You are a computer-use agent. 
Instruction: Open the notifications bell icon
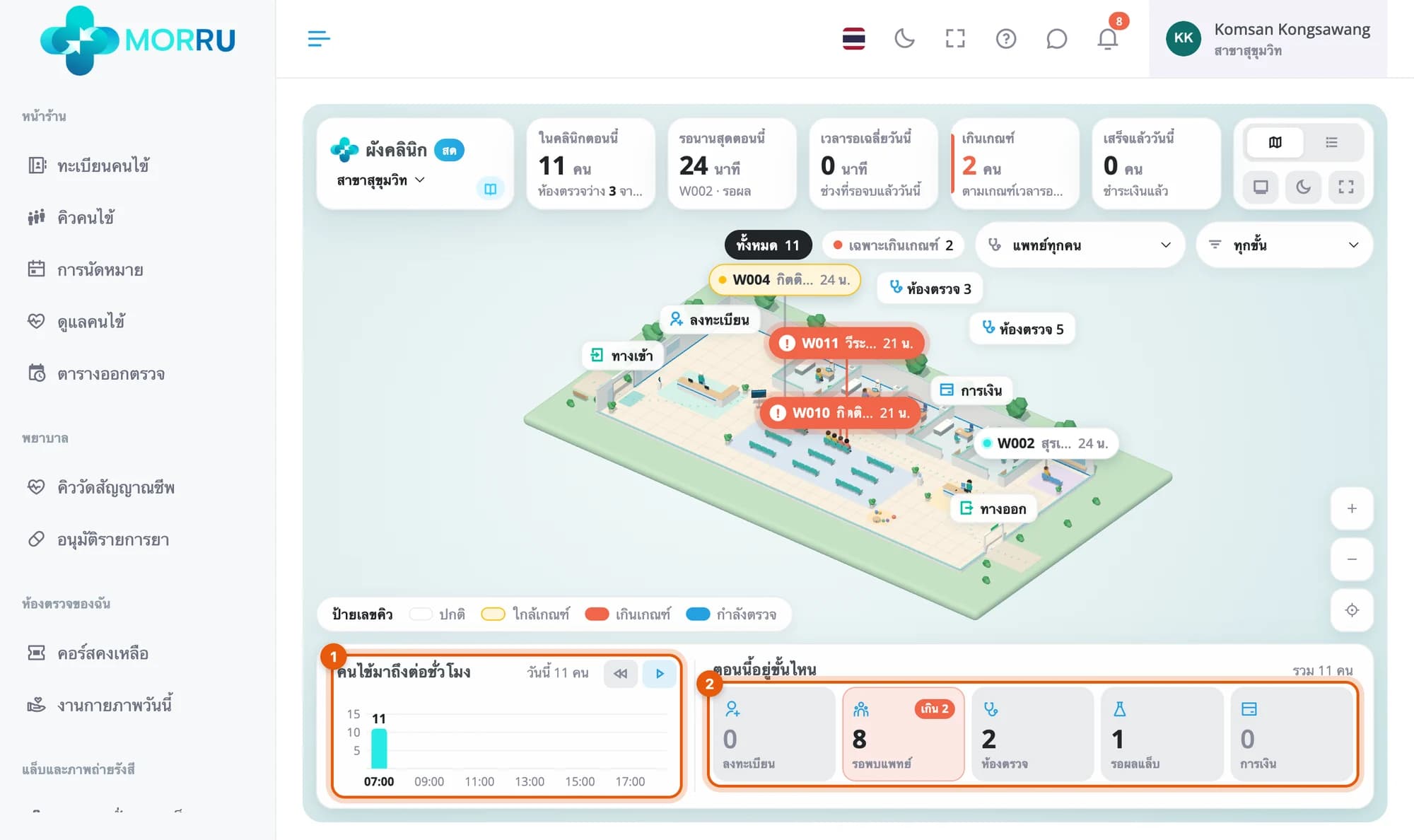tap(1107, 39)
